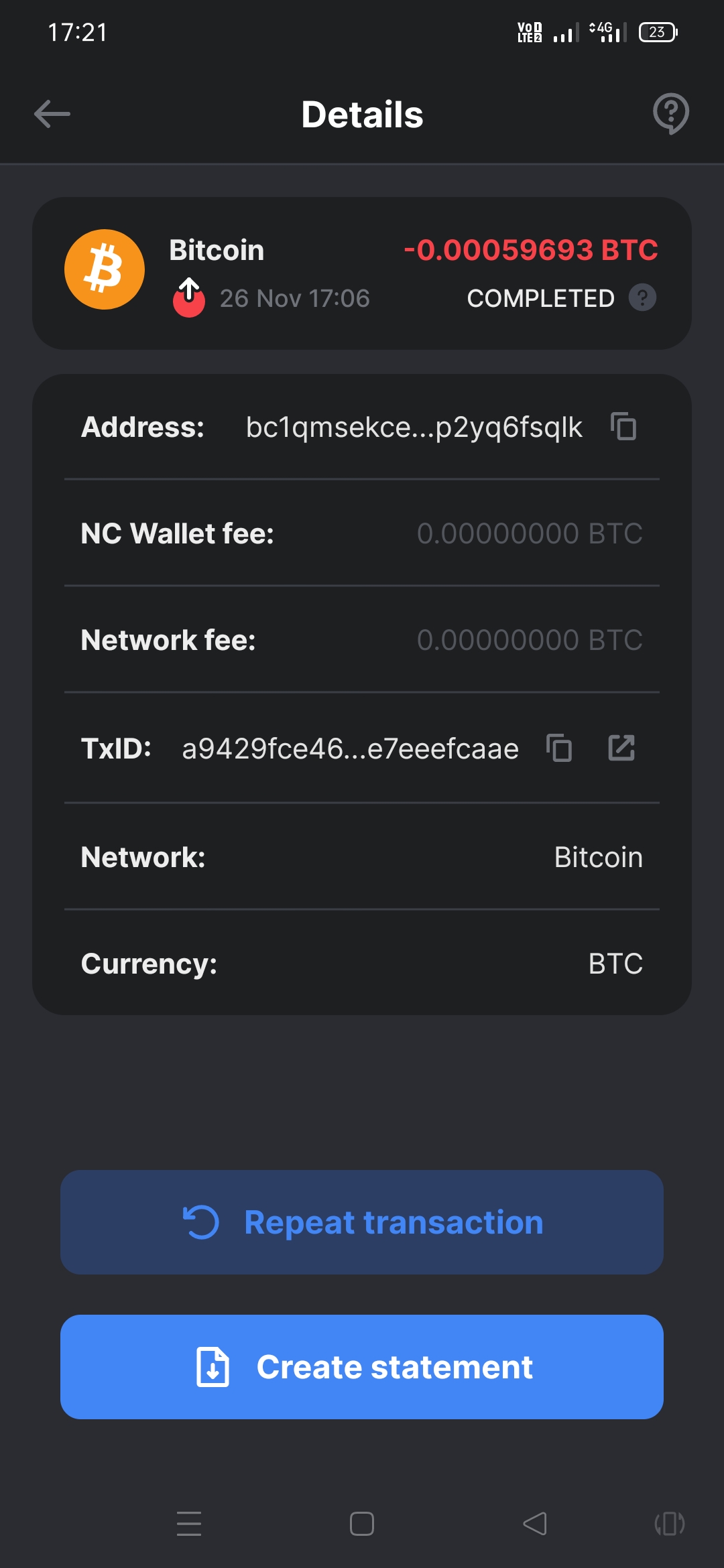Image resolution: width=724 pixels, height=1568 pixels.
Task: Tap the -0.00059693 BTC amount
Action: [530, 250]
